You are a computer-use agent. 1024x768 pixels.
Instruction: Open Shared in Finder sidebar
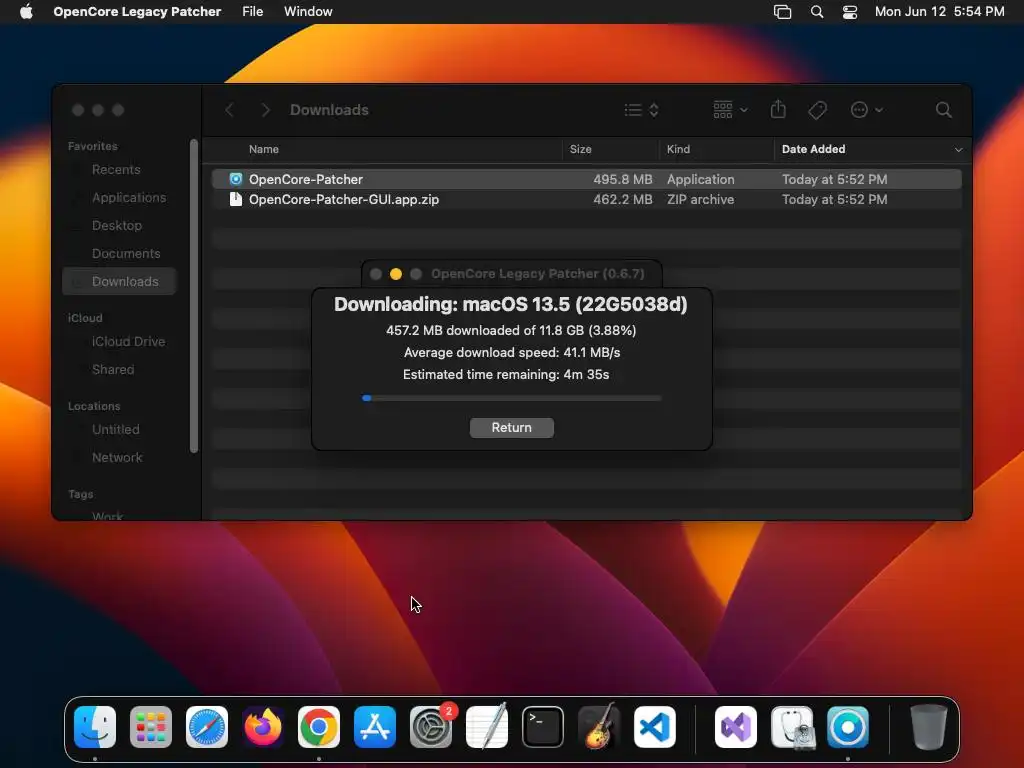tap(113, 370)
